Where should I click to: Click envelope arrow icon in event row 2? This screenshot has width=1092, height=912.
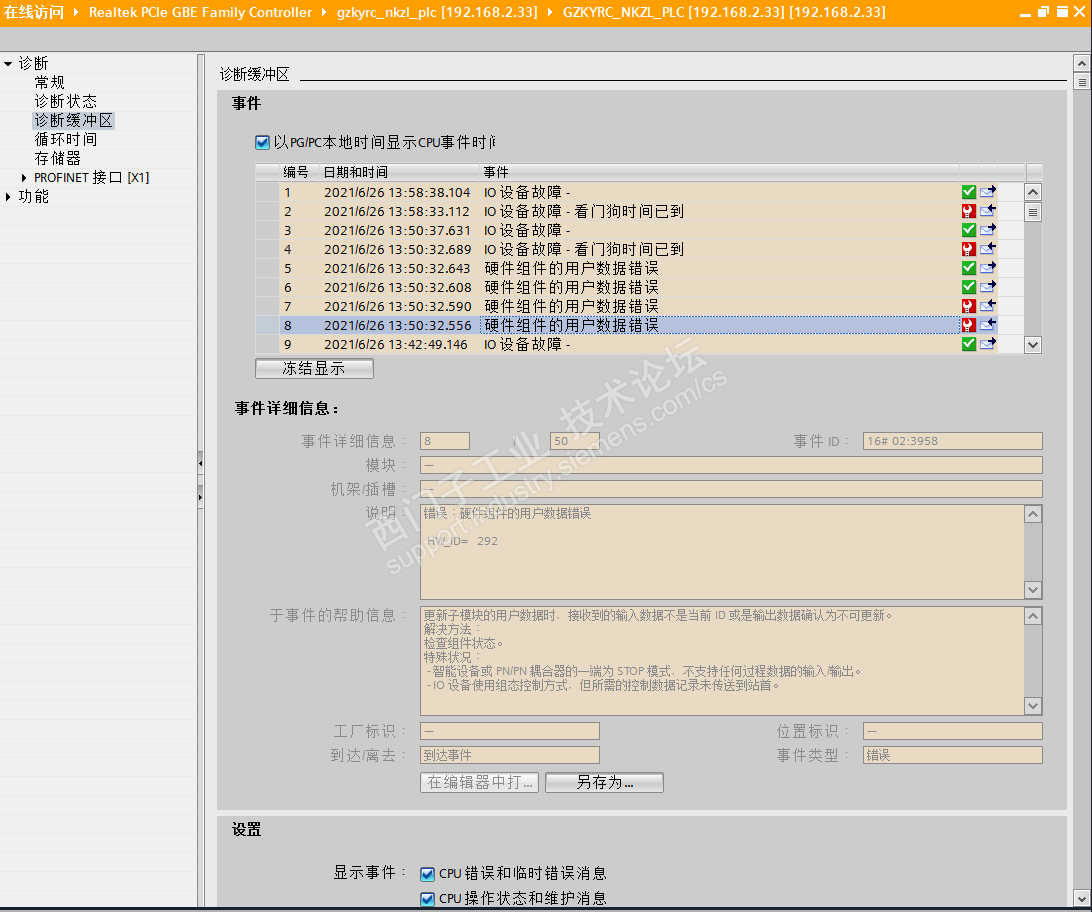(x=988, y=211)
